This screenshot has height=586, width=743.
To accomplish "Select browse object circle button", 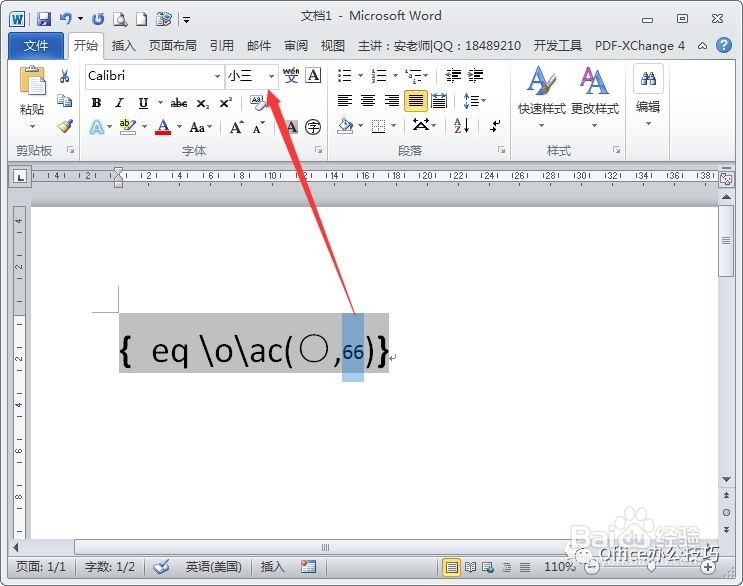I will pyautogui.click(x=726, y=513).
